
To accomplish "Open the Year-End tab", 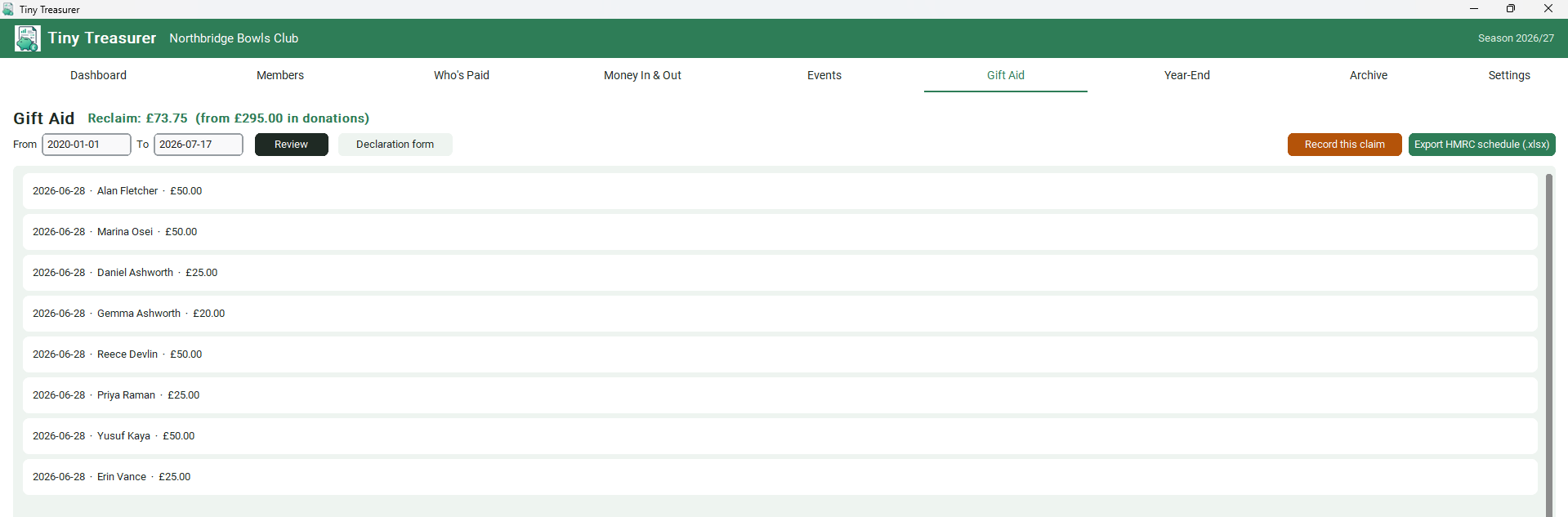I will [1187, 75].
